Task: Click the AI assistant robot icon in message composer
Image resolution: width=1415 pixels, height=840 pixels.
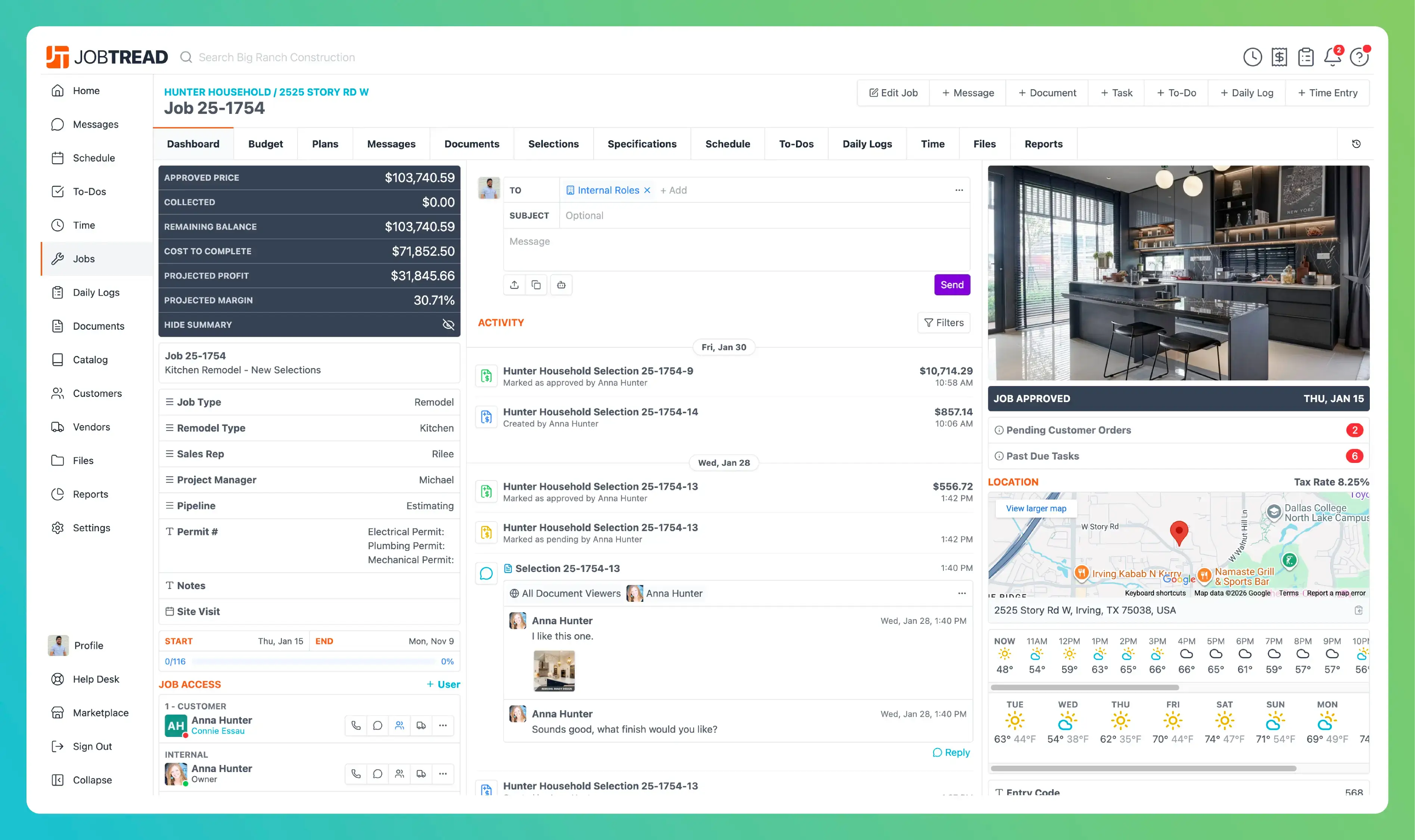Action: [x=561, y=285]
